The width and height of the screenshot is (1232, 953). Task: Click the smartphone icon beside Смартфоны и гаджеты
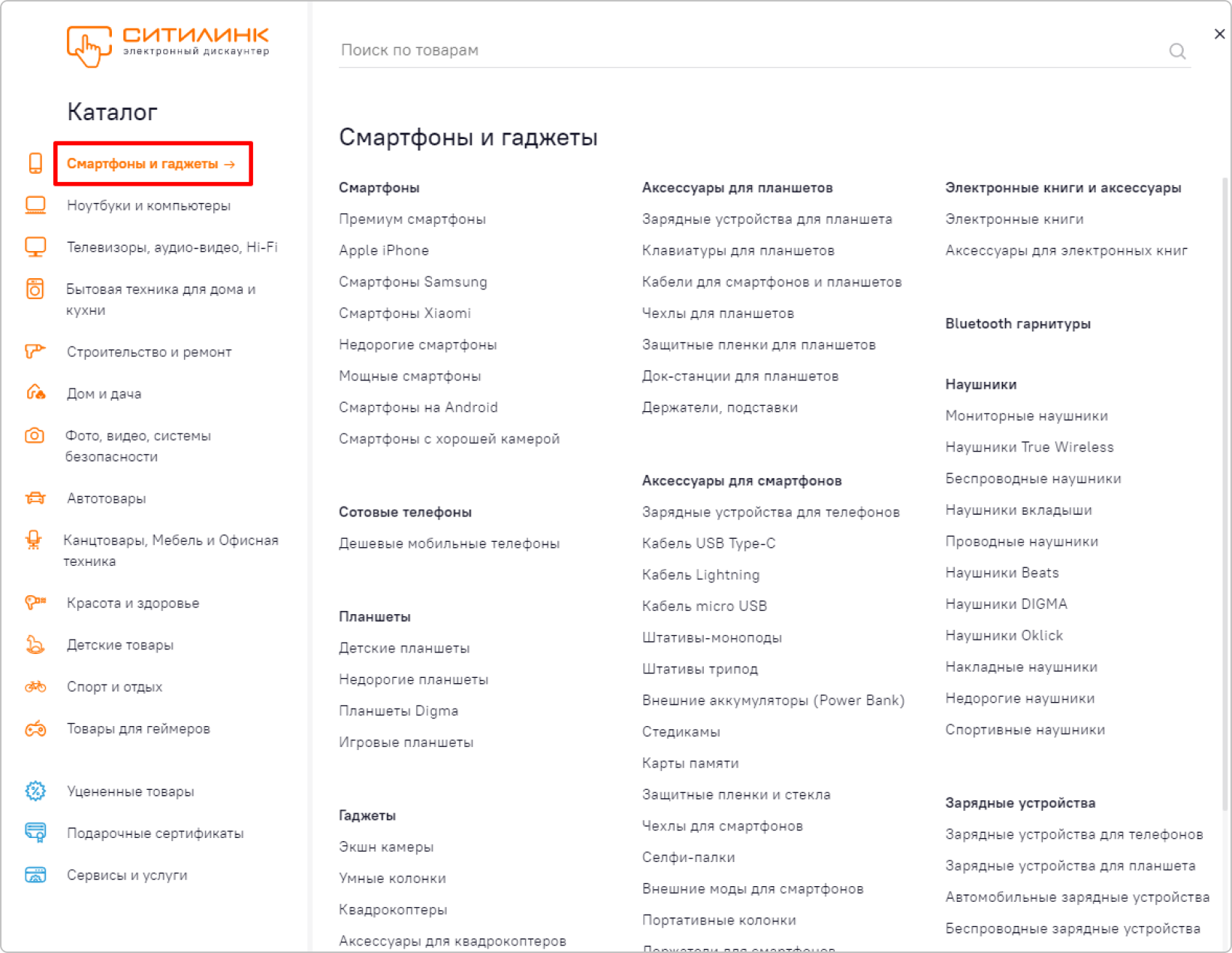point(35,163)
